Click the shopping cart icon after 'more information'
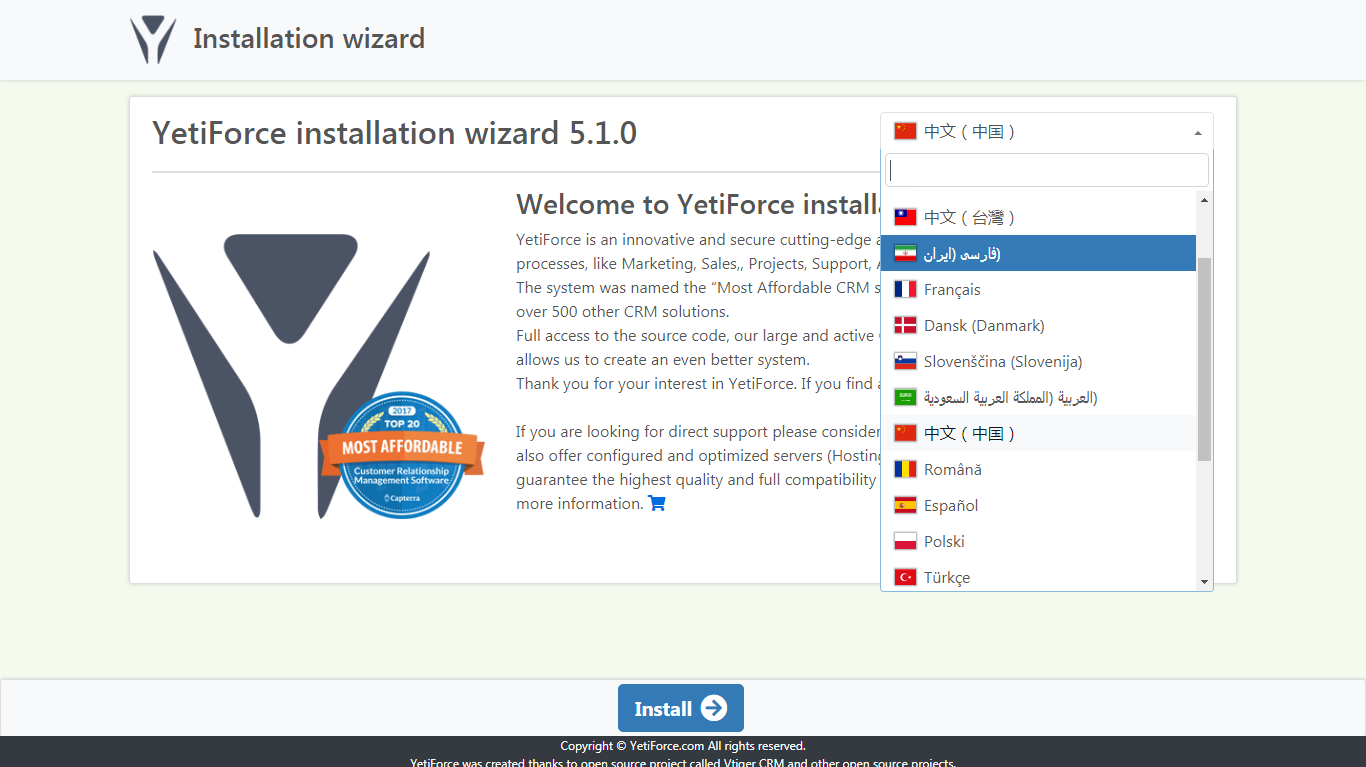Image resolution: width=1366 pixels, height=767 pixels. tap(657, 503)
